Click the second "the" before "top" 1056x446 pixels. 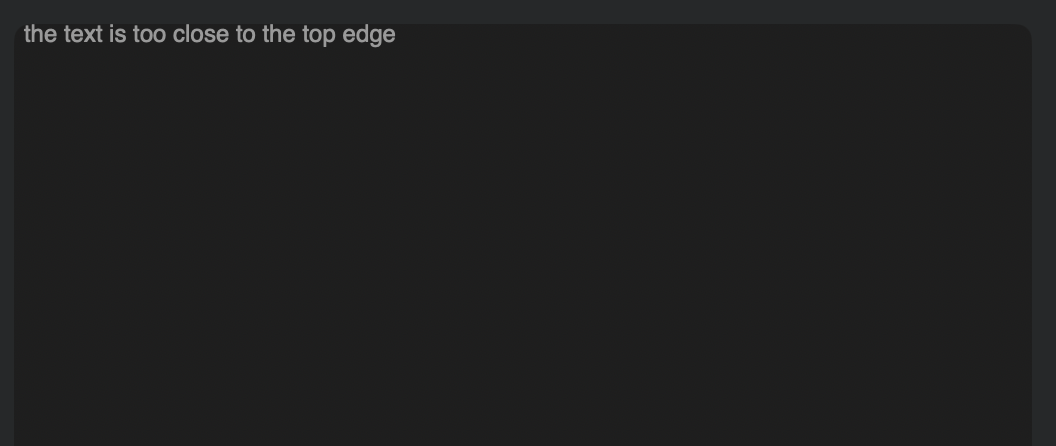[279, 35]
